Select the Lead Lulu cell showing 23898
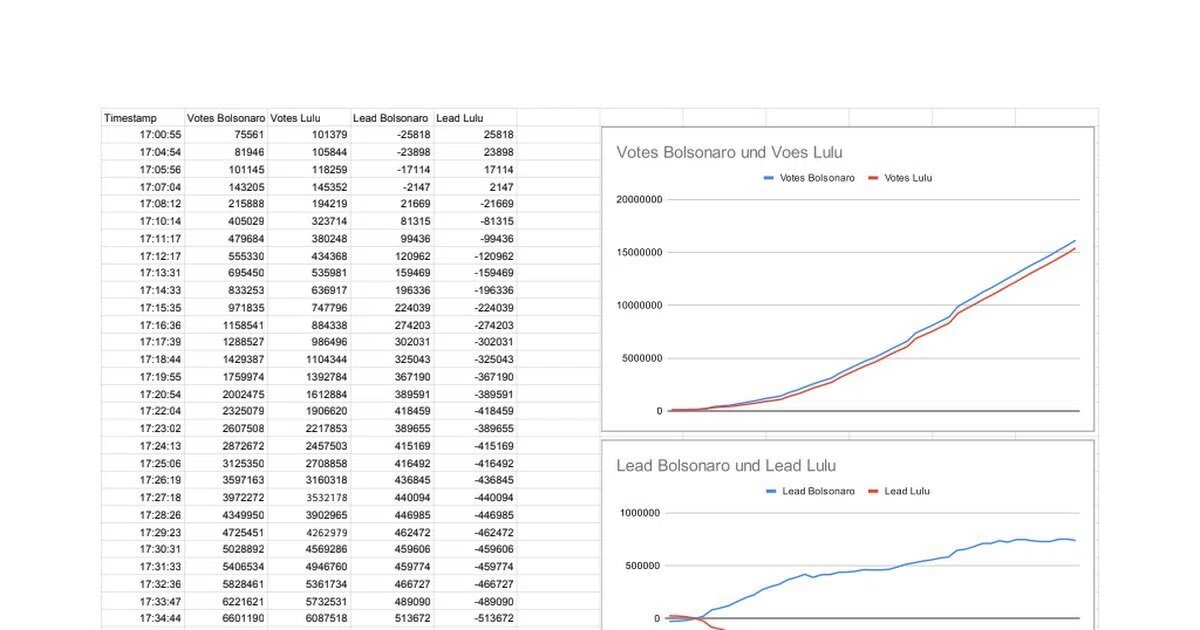This screenshot has width=1200, height=630. click(475, 152)
